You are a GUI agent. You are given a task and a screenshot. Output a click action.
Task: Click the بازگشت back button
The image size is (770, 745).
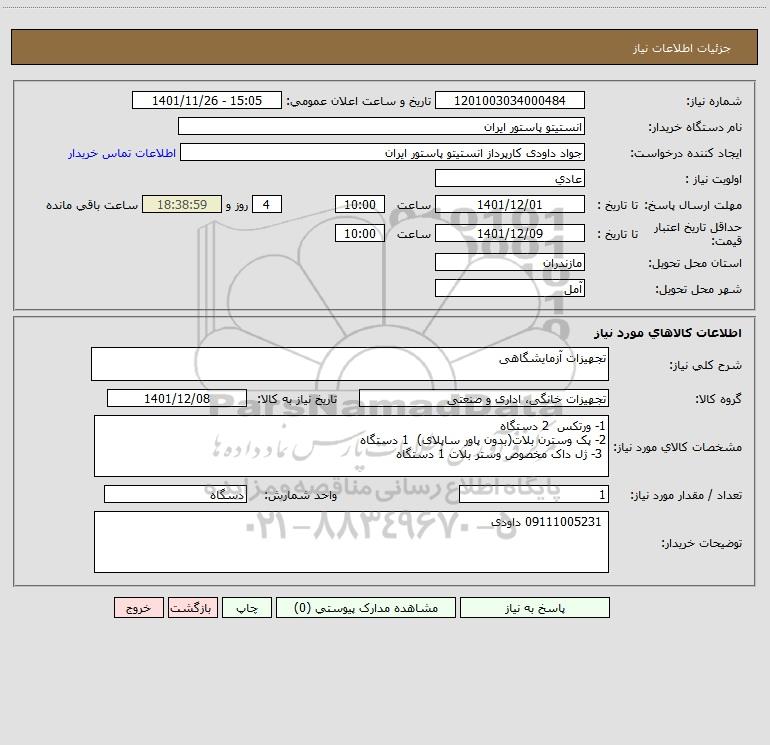point(192,607)
